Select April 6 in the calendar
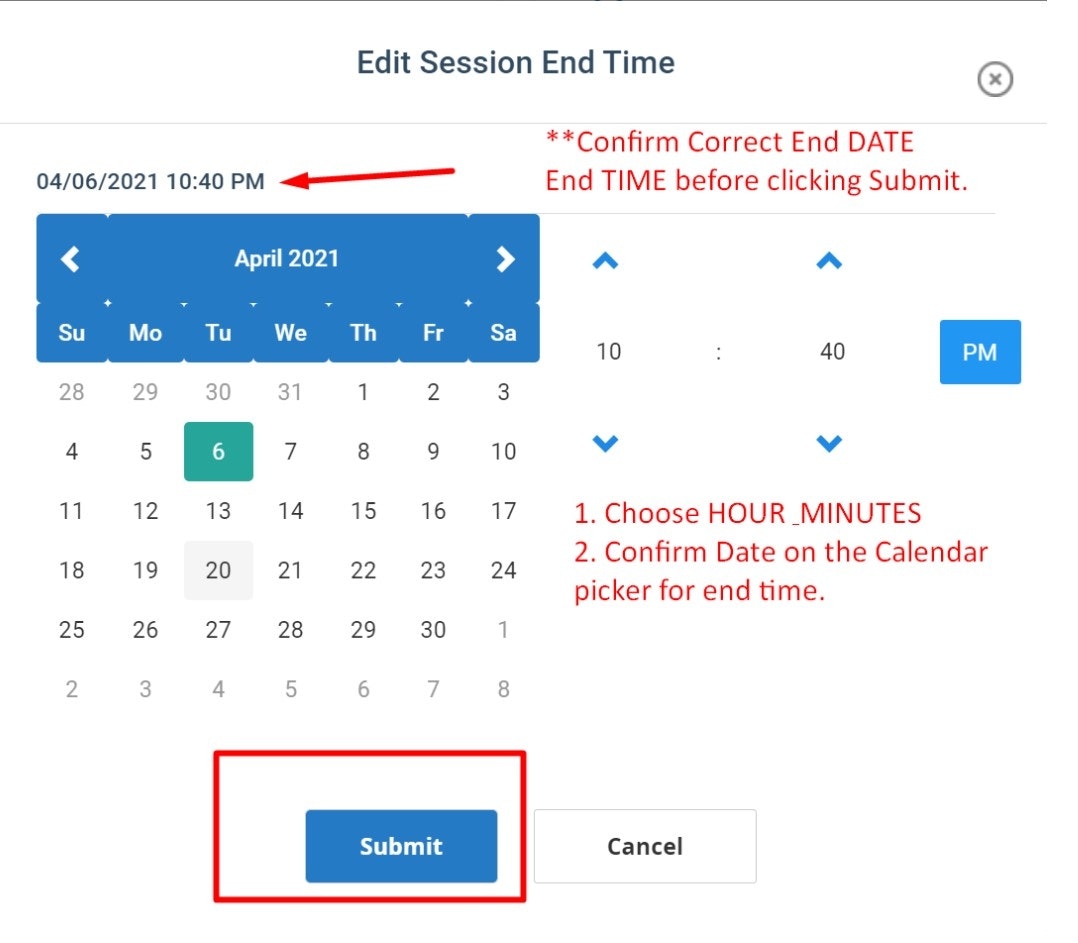1078x943 pixels. point(218,452)
